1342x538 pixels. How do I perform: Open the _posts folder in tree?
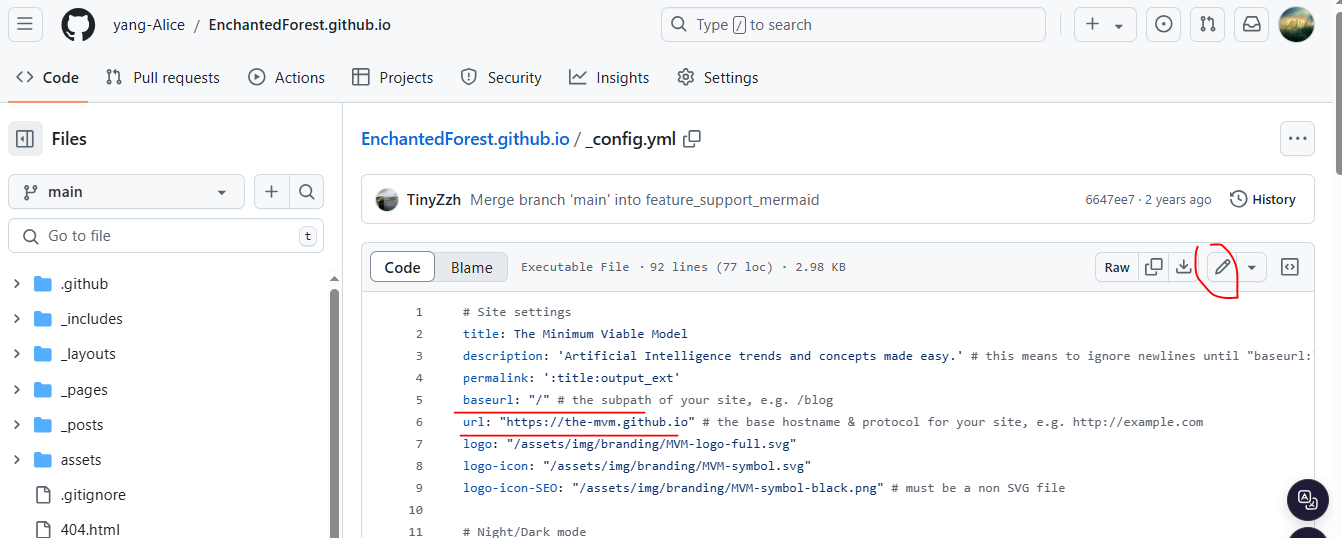coord(82,425)
